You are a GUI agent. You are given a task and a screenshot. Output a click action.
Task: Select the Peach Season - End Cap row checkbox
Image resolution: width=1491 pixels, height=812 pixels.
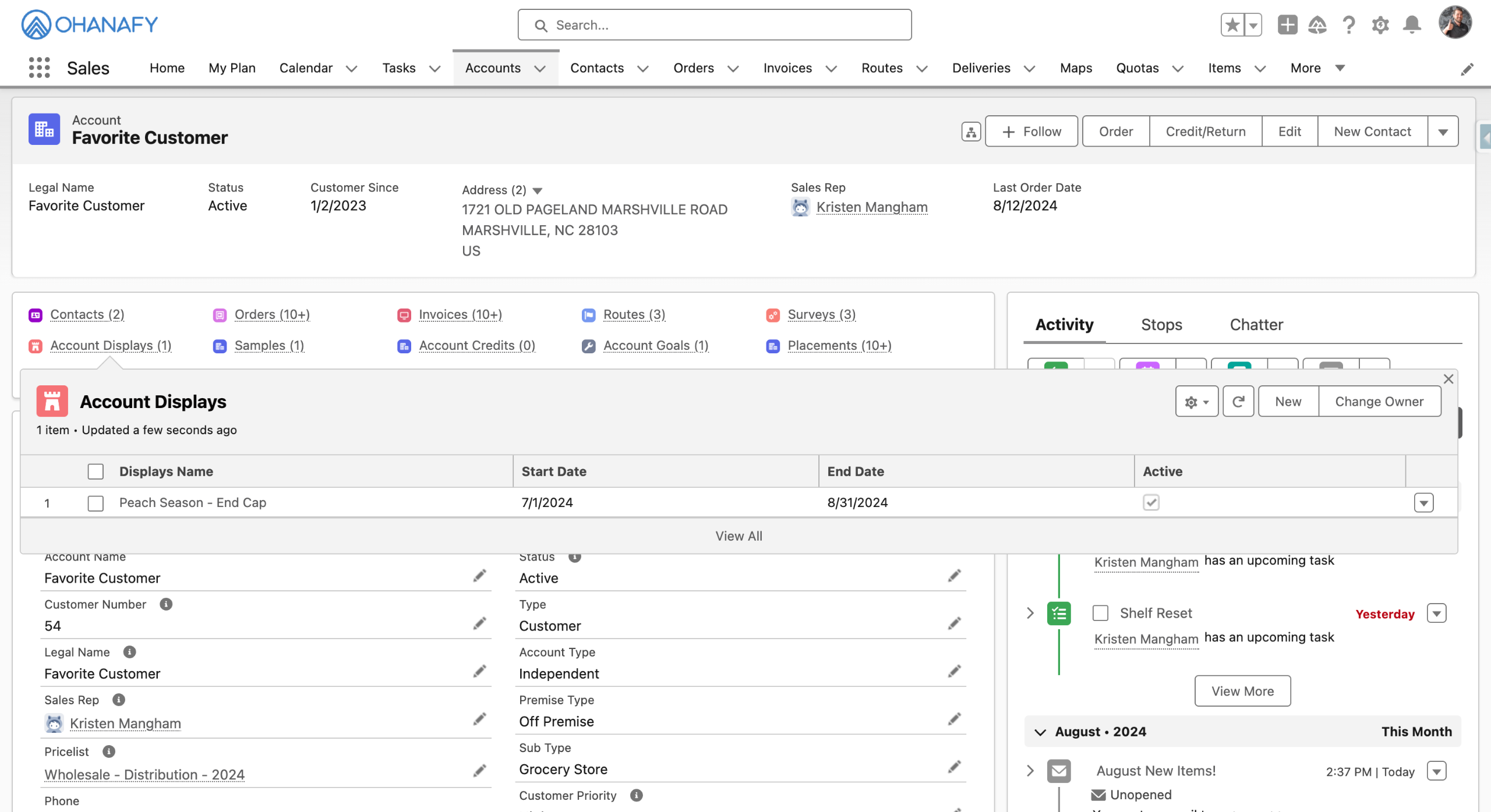tap(96, 503)
